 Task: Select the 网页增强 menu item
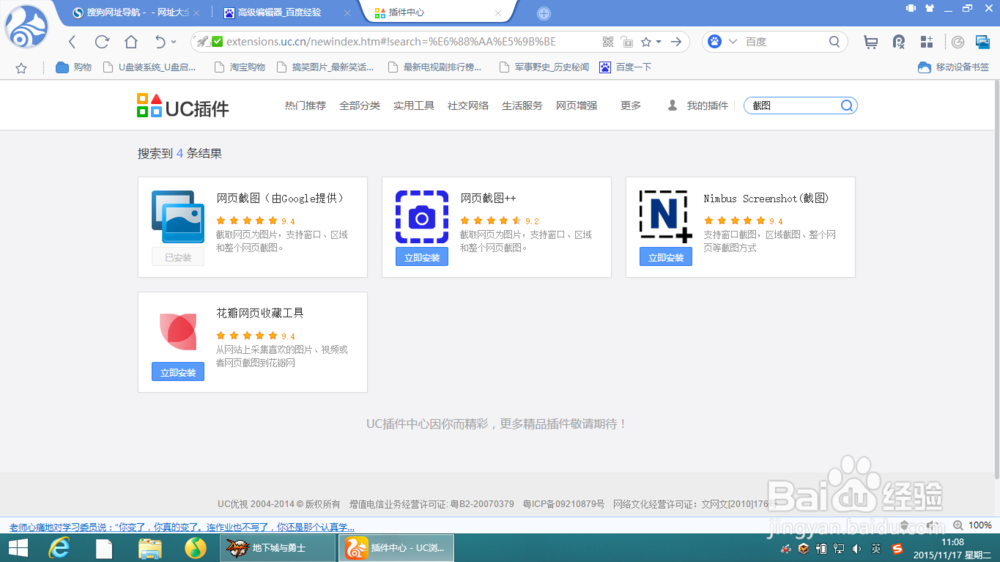tap(576, 106)
